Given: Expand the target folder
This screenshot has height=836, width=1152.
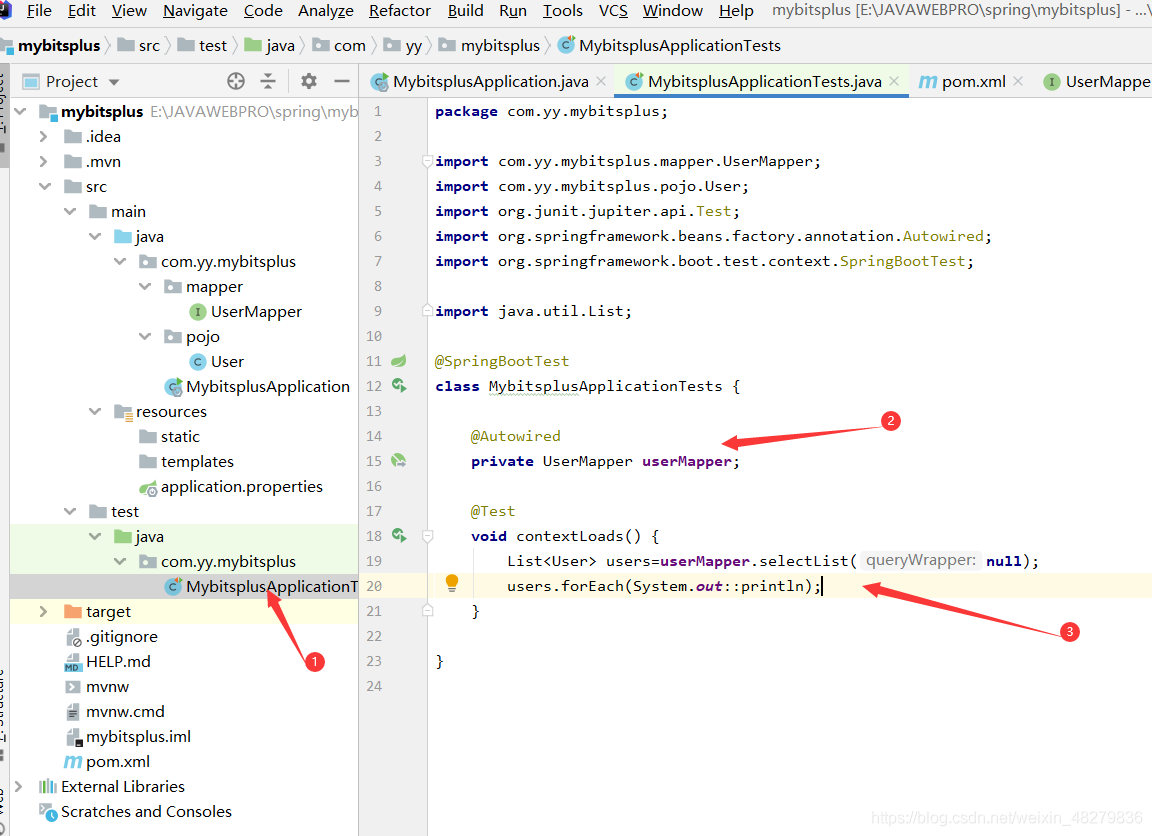Looking at the screenshot, I should pyautogui.click(x=43, y=611).
